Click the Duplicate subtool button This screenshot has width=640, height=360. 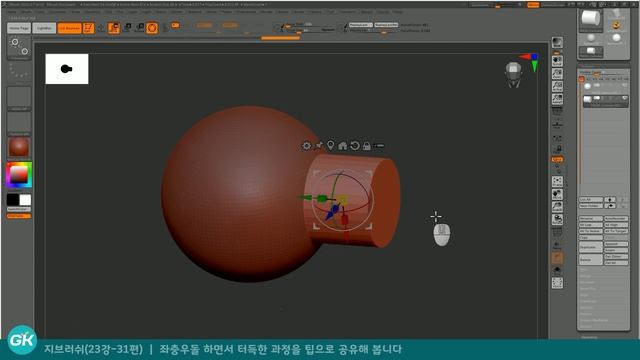point(591,247)
